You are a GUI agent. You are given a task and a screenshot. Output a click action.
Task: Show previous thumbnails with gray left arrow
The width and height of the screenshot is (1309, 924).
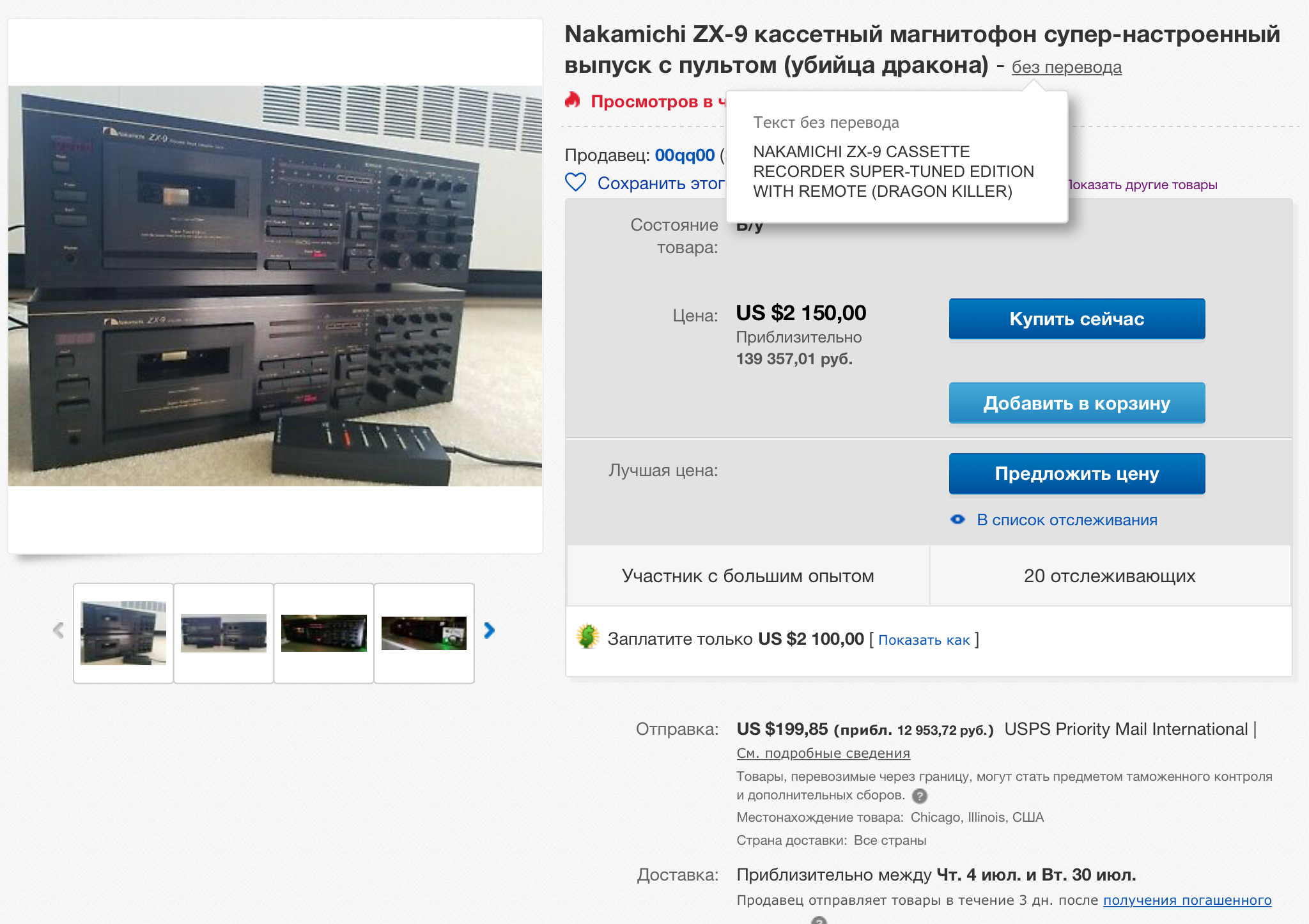(x=58, y=631)
